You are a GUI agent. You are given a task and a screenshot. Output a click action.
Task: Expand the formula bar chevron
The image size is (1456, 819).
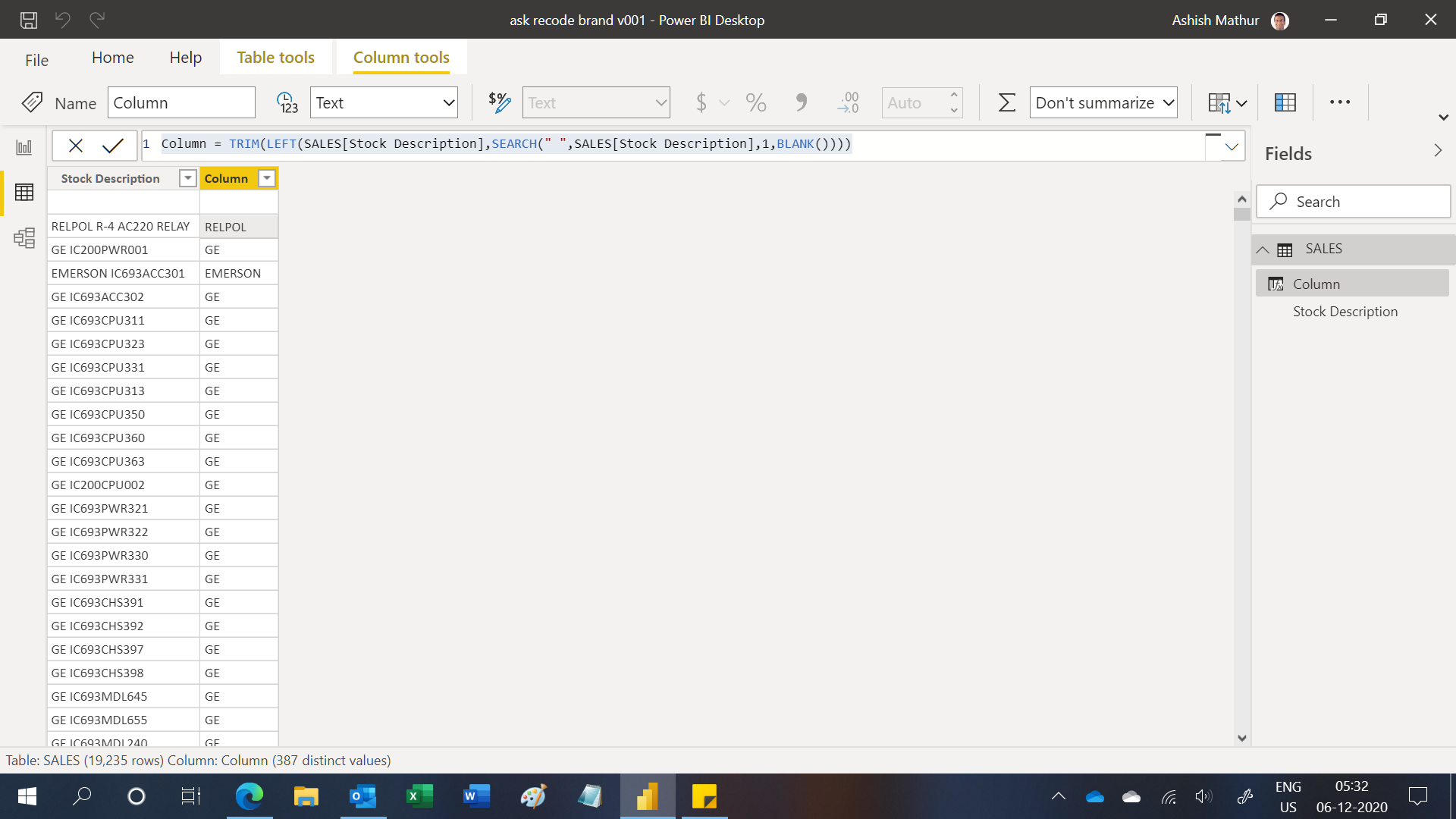(1232, 146)
